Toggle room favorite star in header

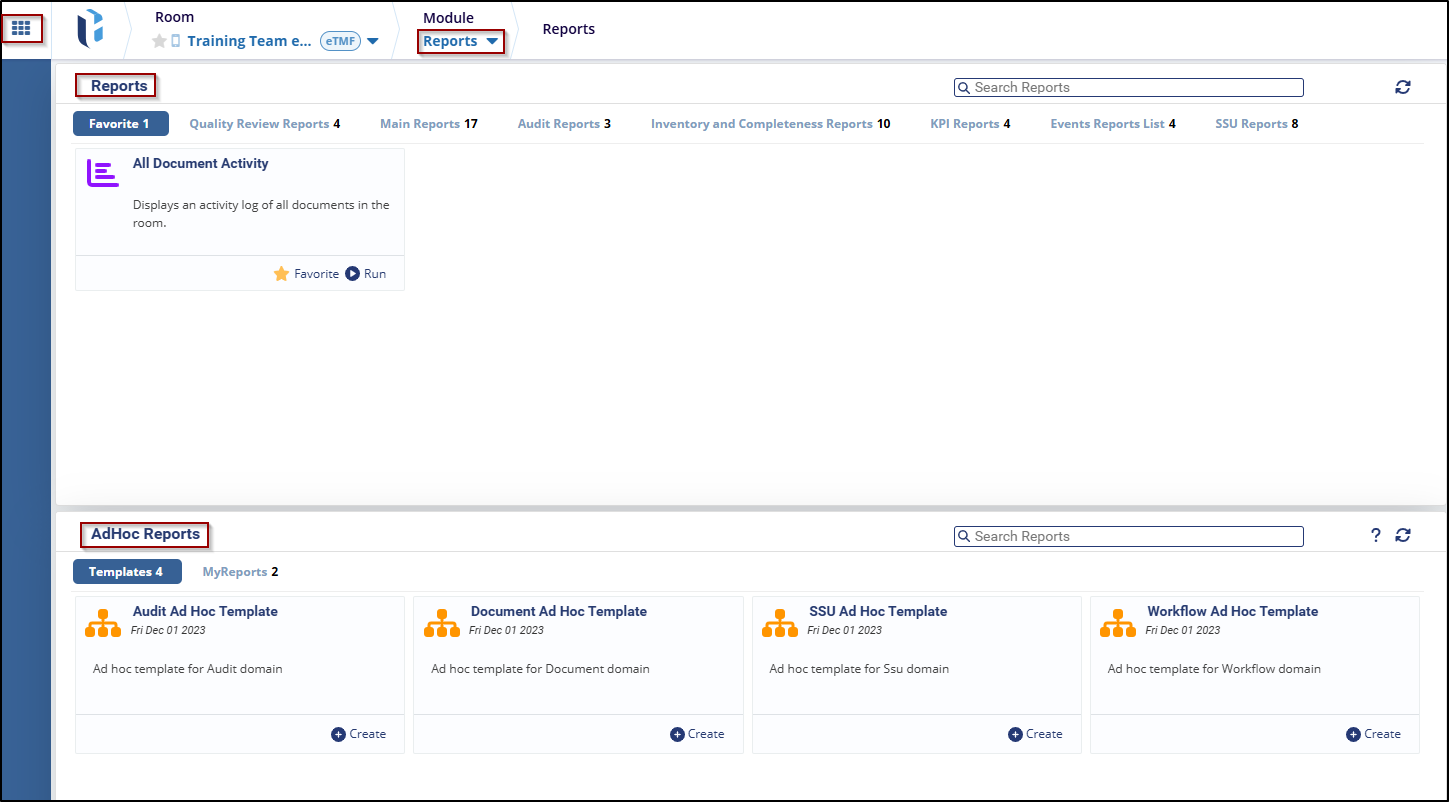159,42
